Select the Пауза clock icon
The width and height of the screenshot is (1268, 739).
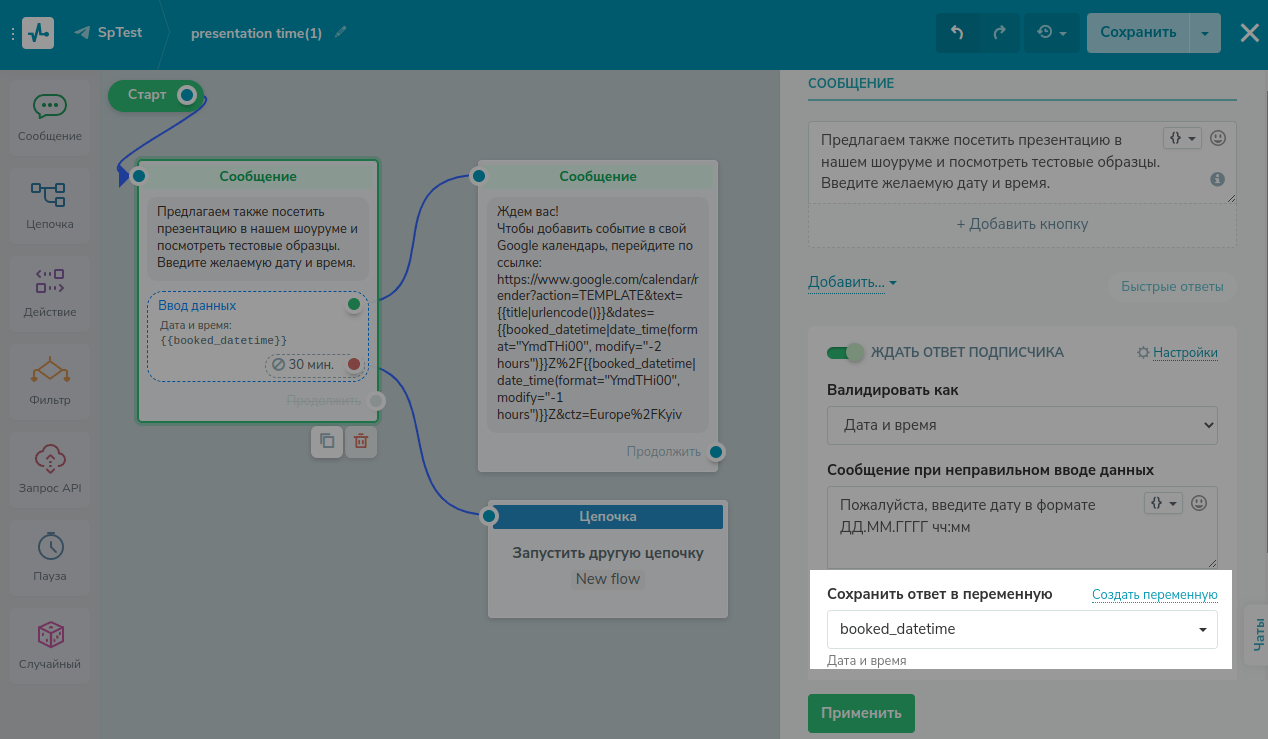(49, 548)
